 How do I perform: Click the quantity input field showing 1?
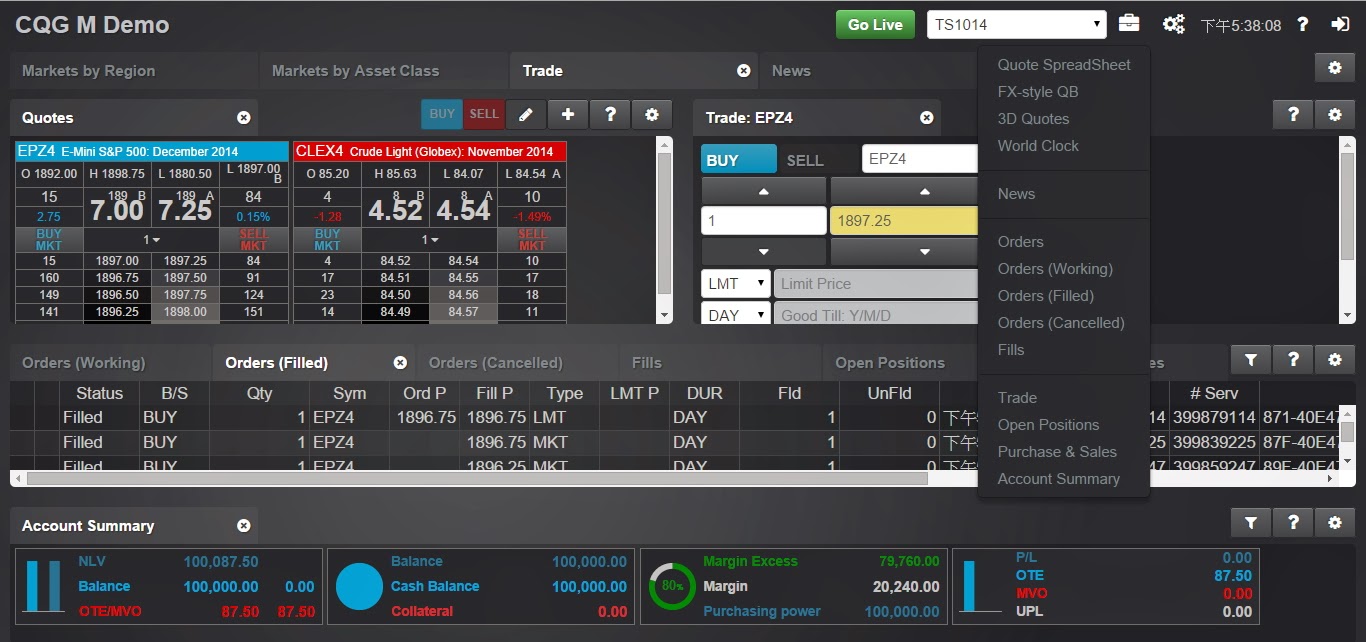tap(764, 221)
